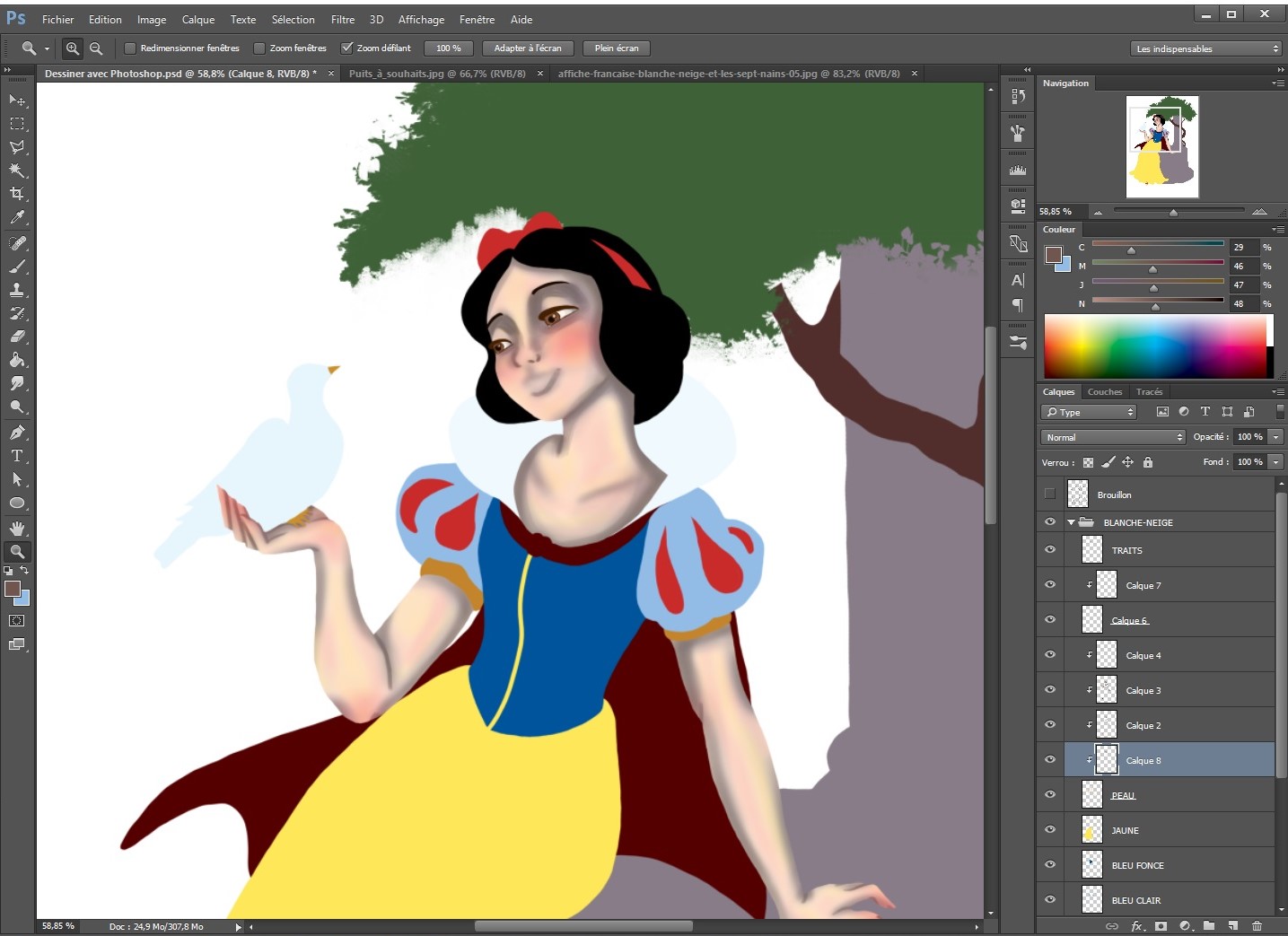Choose the Eraser tool
This screenshot has width=1288, height=936.
pos(17,337)
